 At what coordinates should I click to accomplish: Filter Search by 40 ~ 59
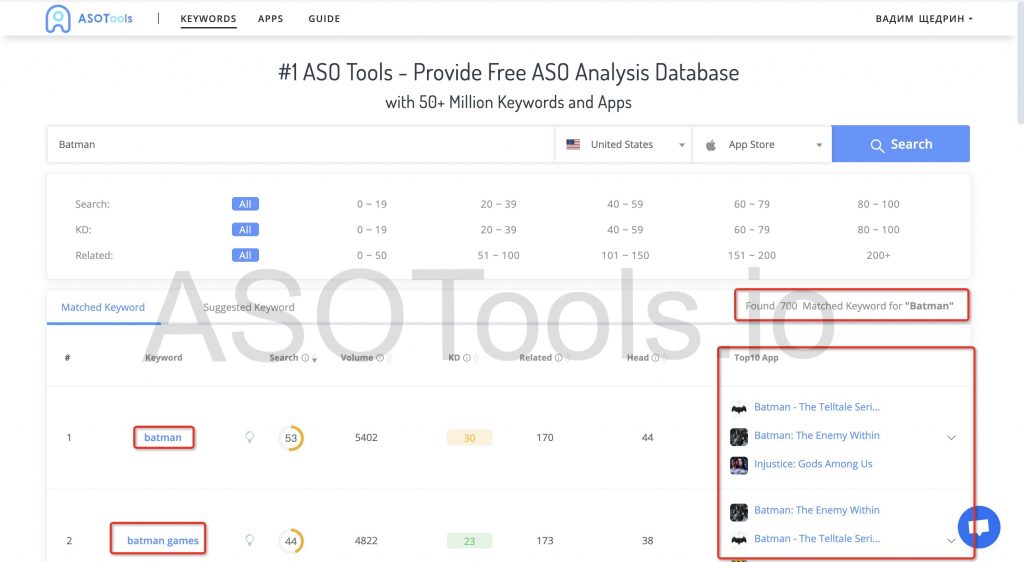click(625, 204)
